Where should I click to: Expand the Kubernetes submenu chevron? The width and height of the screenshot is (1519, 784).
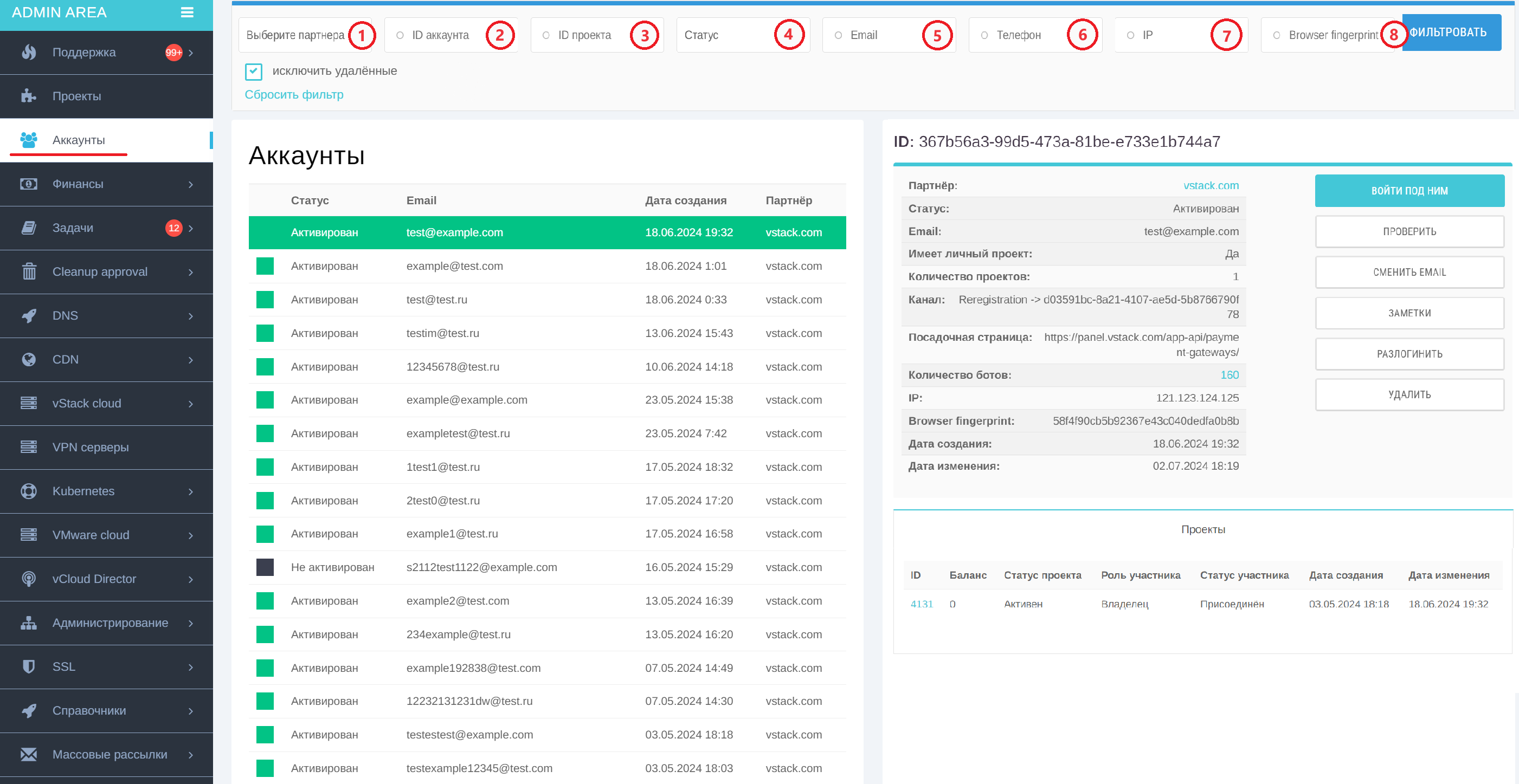[191, 491]
